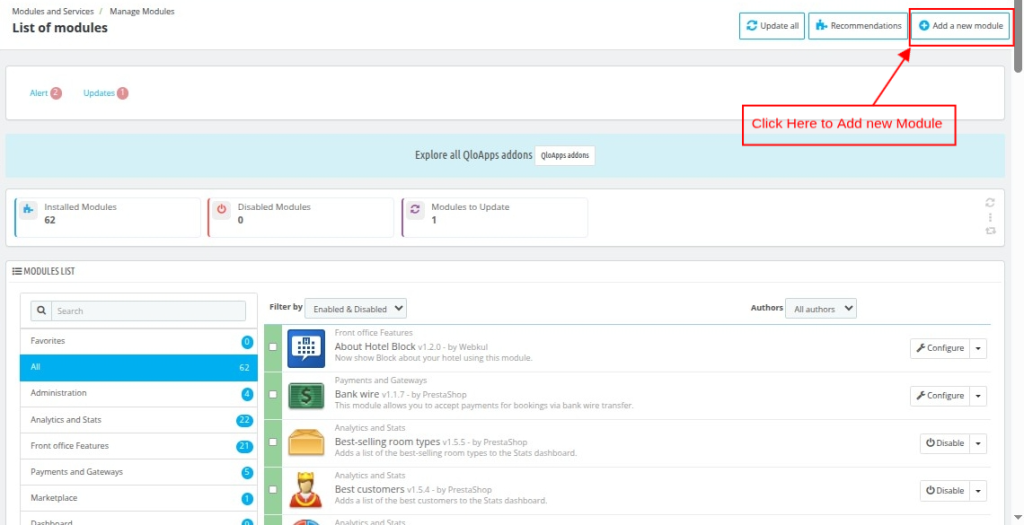Click the About Hotel Block module icon
This screenshot has width=1024, height=525.
coord(305,347)
